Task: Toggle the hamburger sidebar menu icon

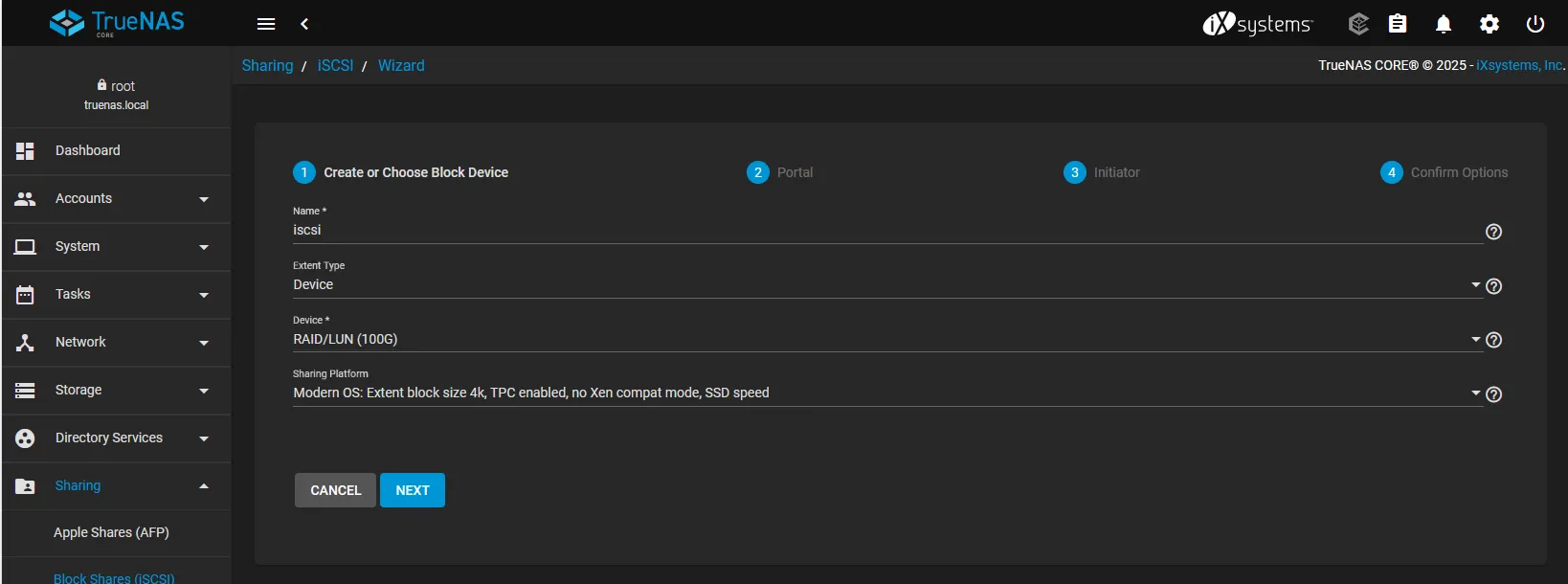Action: [x=266, y=24]
